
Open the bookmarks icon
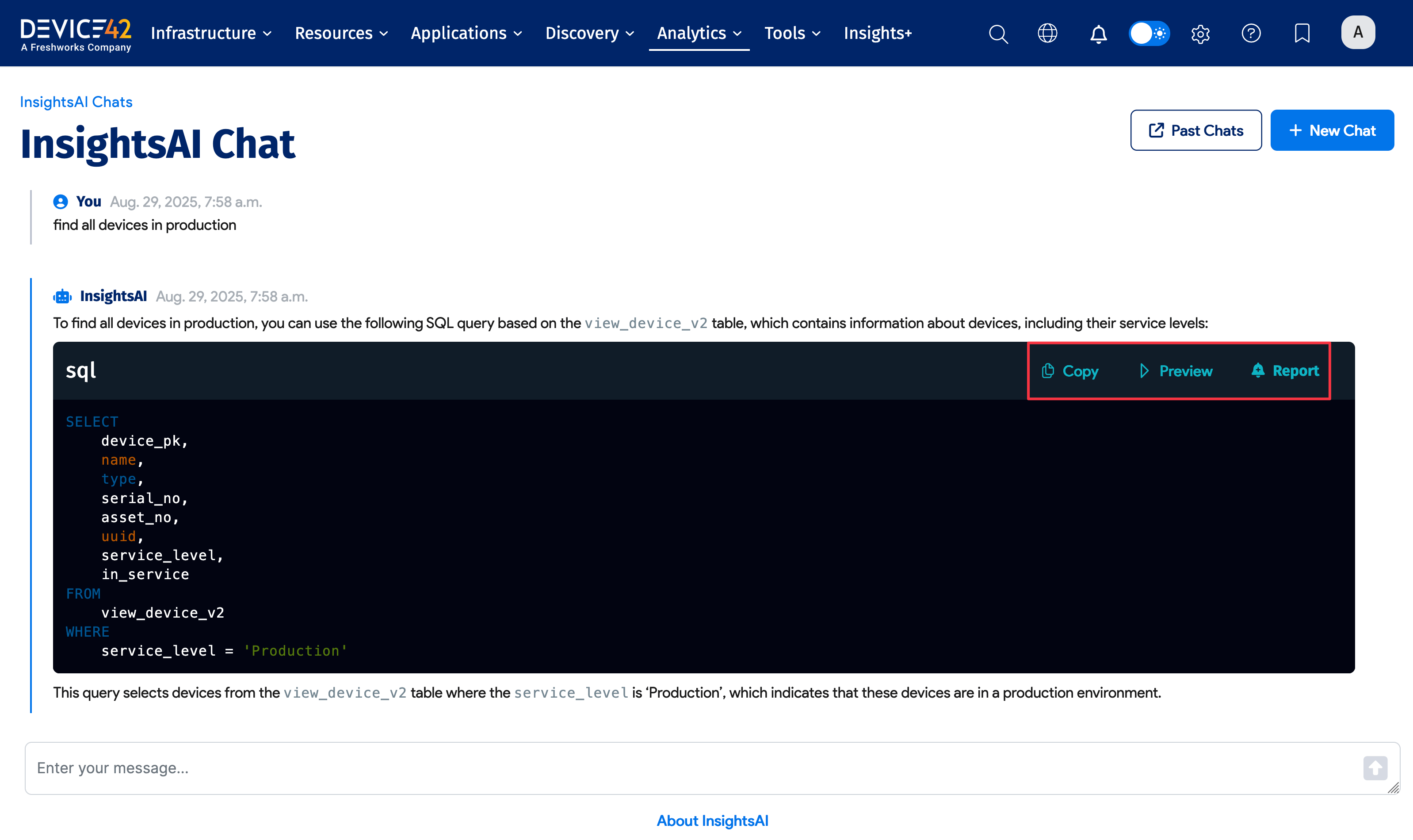pos(1302,34)
